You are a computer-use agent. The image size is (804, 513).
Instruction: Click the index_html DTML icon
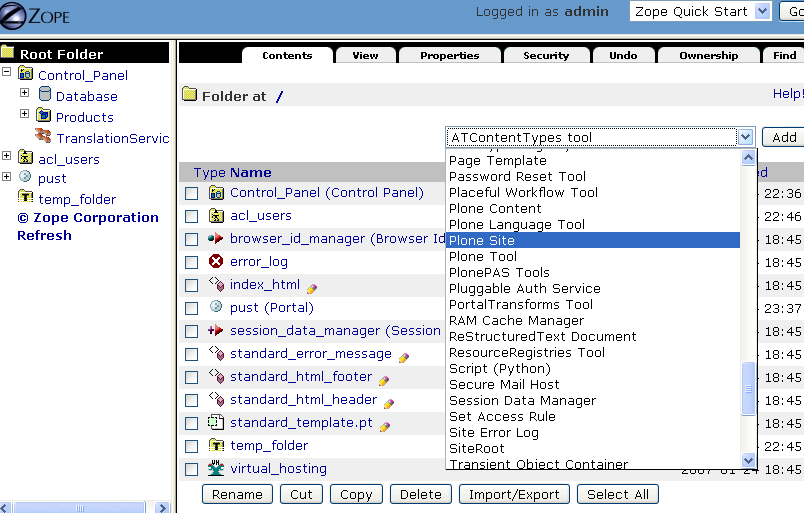[x=216, y=284]
